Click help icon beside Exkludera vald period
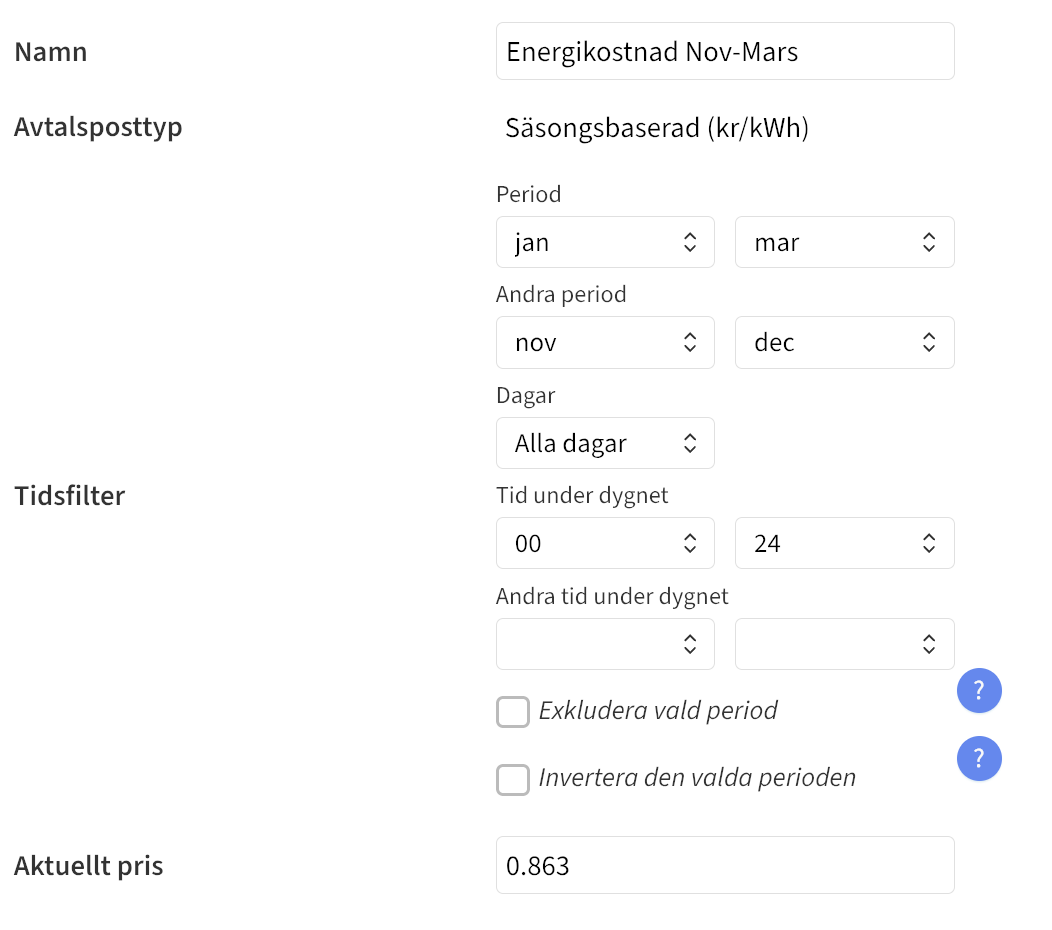Image resolution: width=1052 pixels, height=930 pixels. [979, 691]
